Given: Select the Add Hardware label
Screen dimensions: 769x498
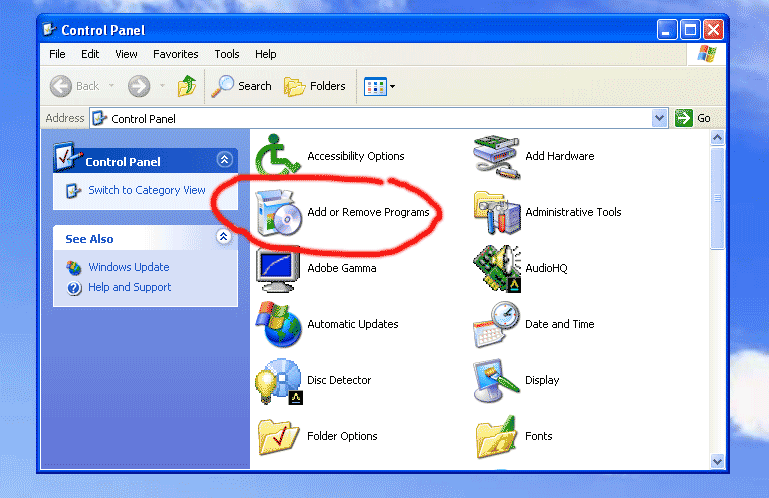Looking at the screenshot, I should click(x=560, y=156).
